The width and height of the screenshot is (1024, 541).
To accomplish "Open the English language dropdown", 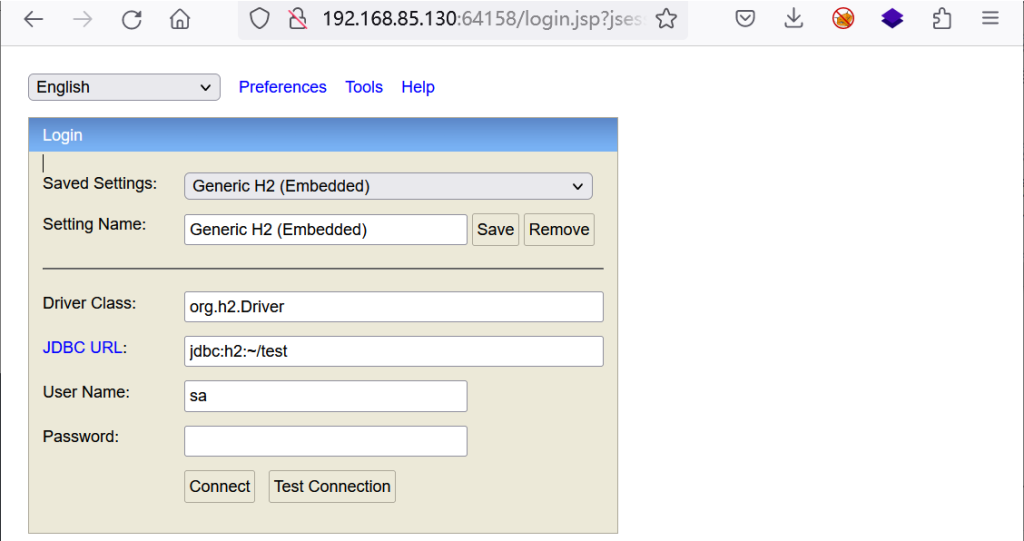I will (x=124, y=87).
